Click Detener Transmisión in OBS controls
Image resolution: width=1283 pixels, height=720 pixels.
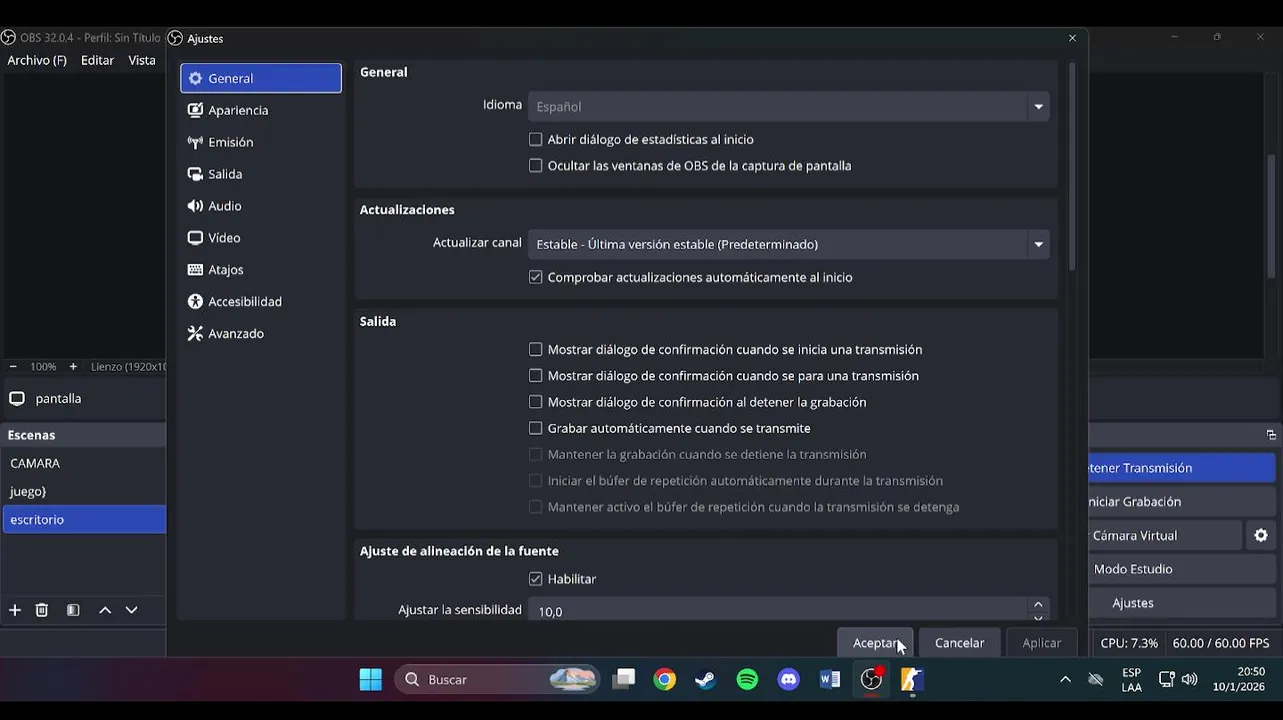pyautogui.click(x=1181, y=468)
